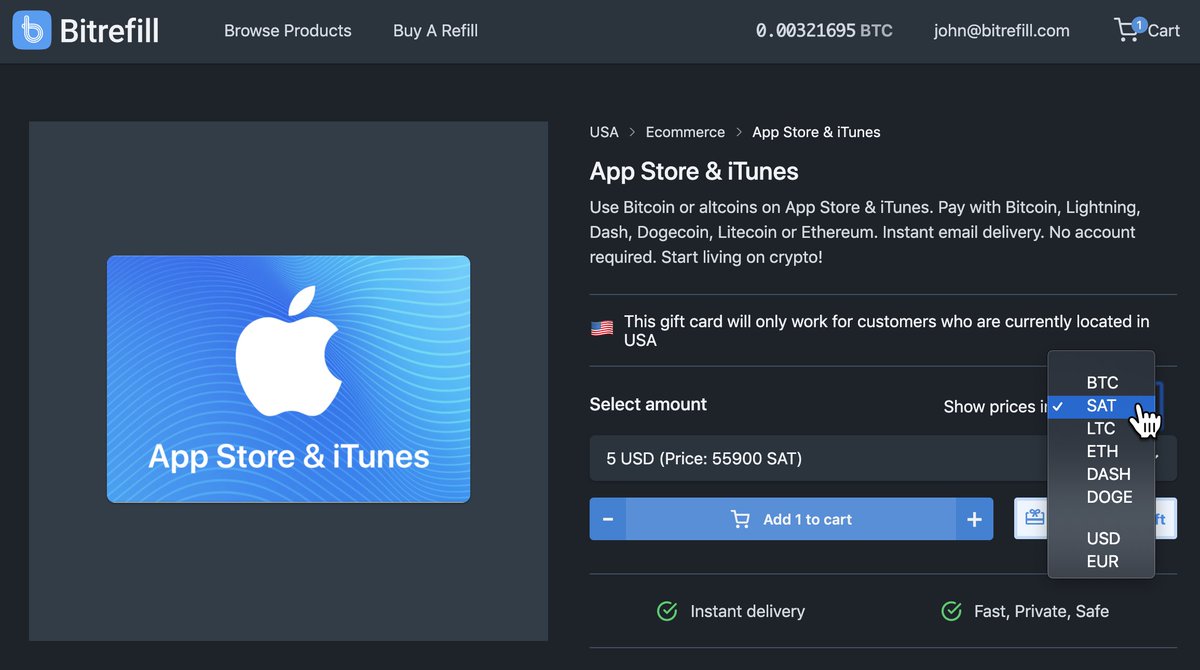Pick DOGE in the price list
The width and height of the screenshot is (1200, 670).
[1101, 497]
